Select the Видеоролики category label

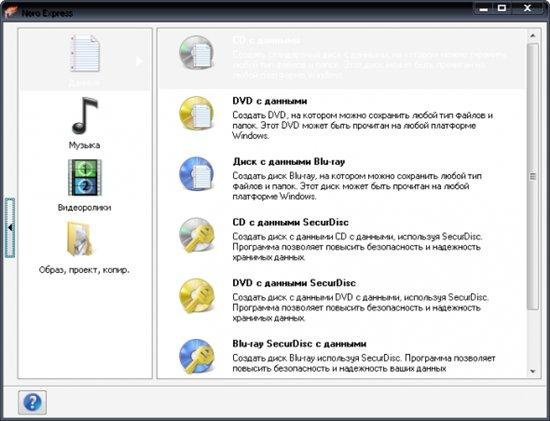tap(85, 208)
